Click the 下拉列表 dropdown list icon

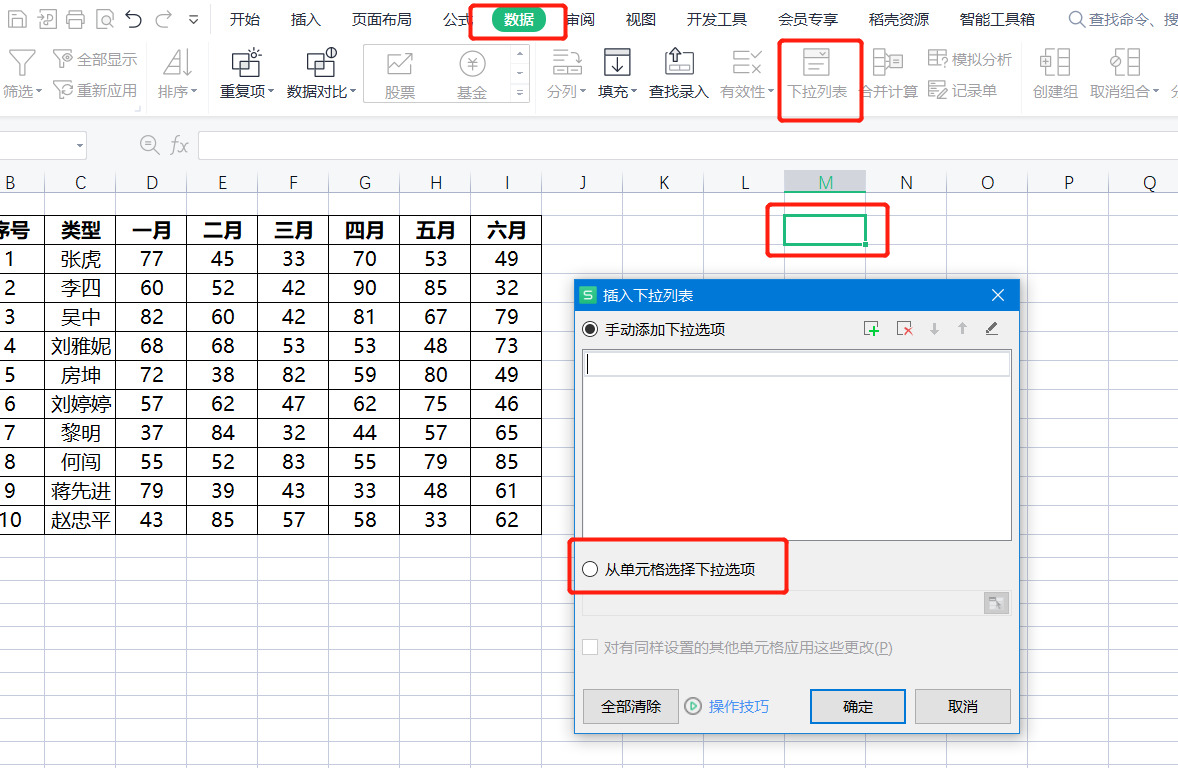[816, 62]
